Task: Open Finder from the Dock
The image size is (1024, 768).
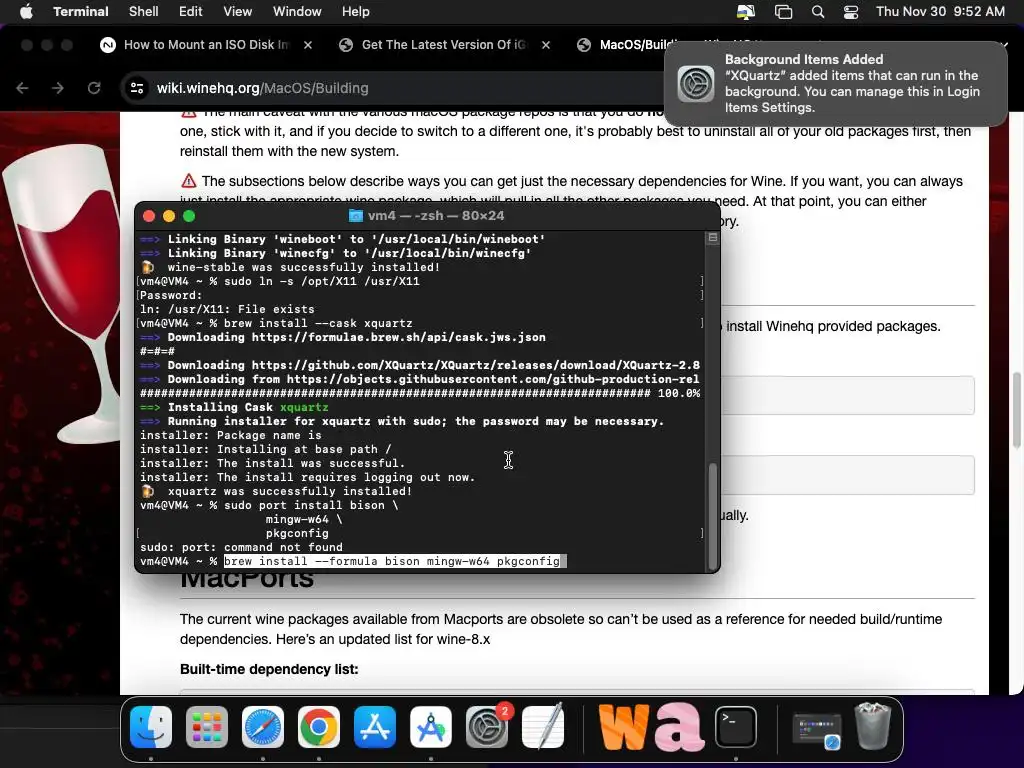Action: [x=151, y=727]
